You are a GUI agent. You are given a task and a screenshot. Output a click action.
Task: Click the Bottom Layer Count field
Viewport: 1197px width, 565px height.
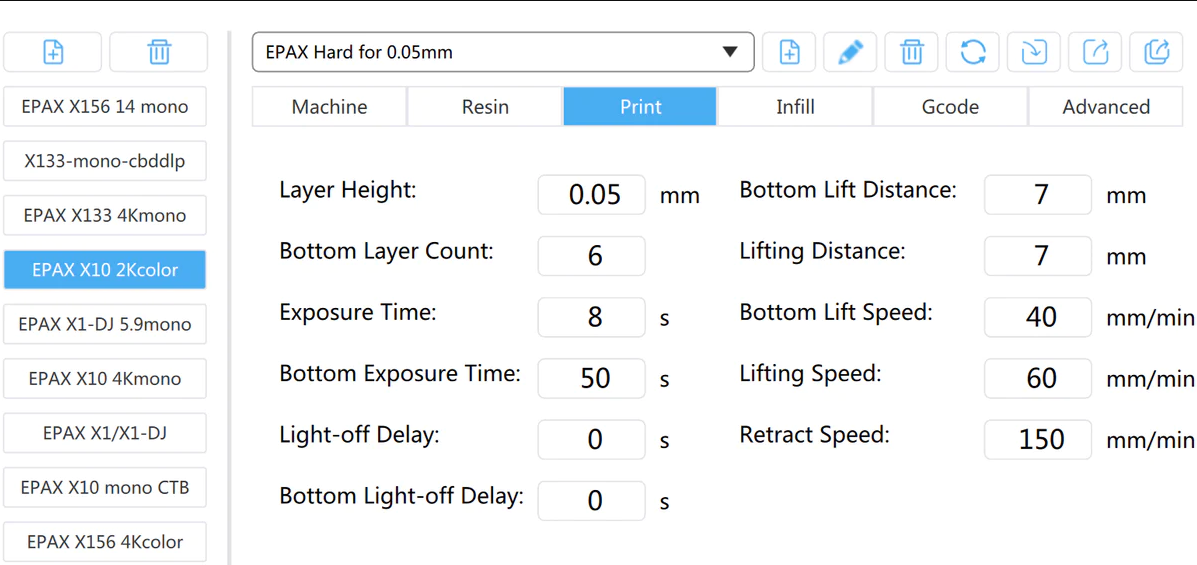592,256
